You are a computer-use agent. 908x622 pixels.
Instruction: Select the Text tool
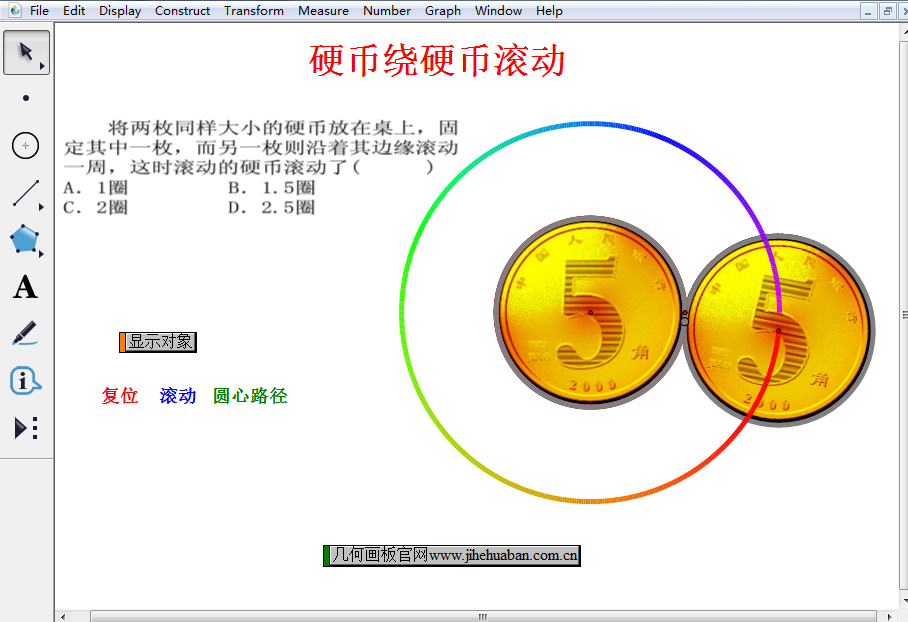(25, 288)
